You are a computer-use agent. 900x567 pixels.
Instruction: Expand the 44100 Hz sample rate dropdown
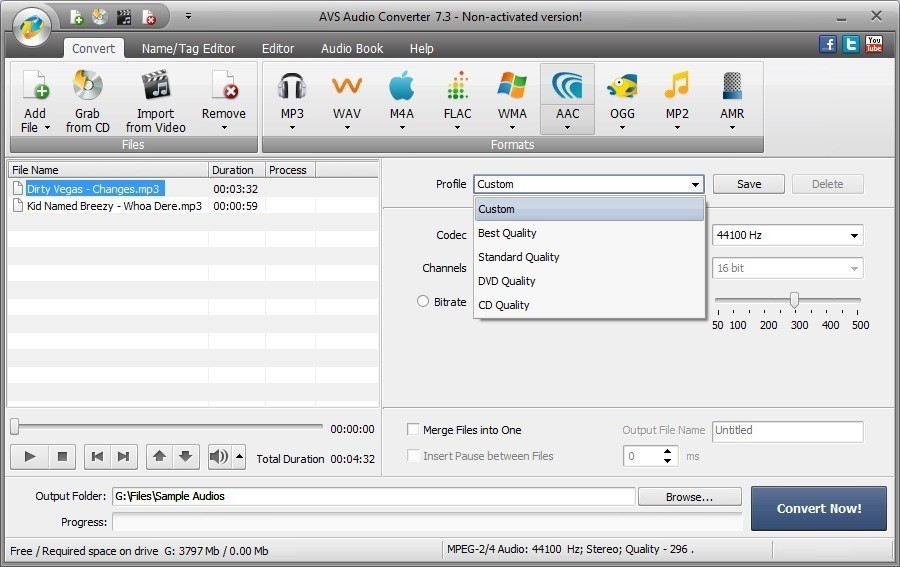click(854, 235)
